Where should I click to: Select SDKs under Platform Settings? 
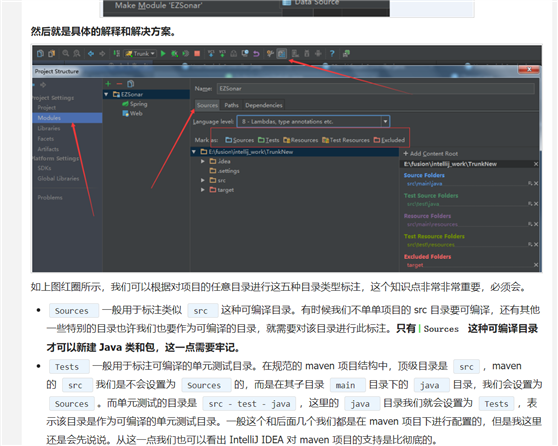click(x=44, y=168)
